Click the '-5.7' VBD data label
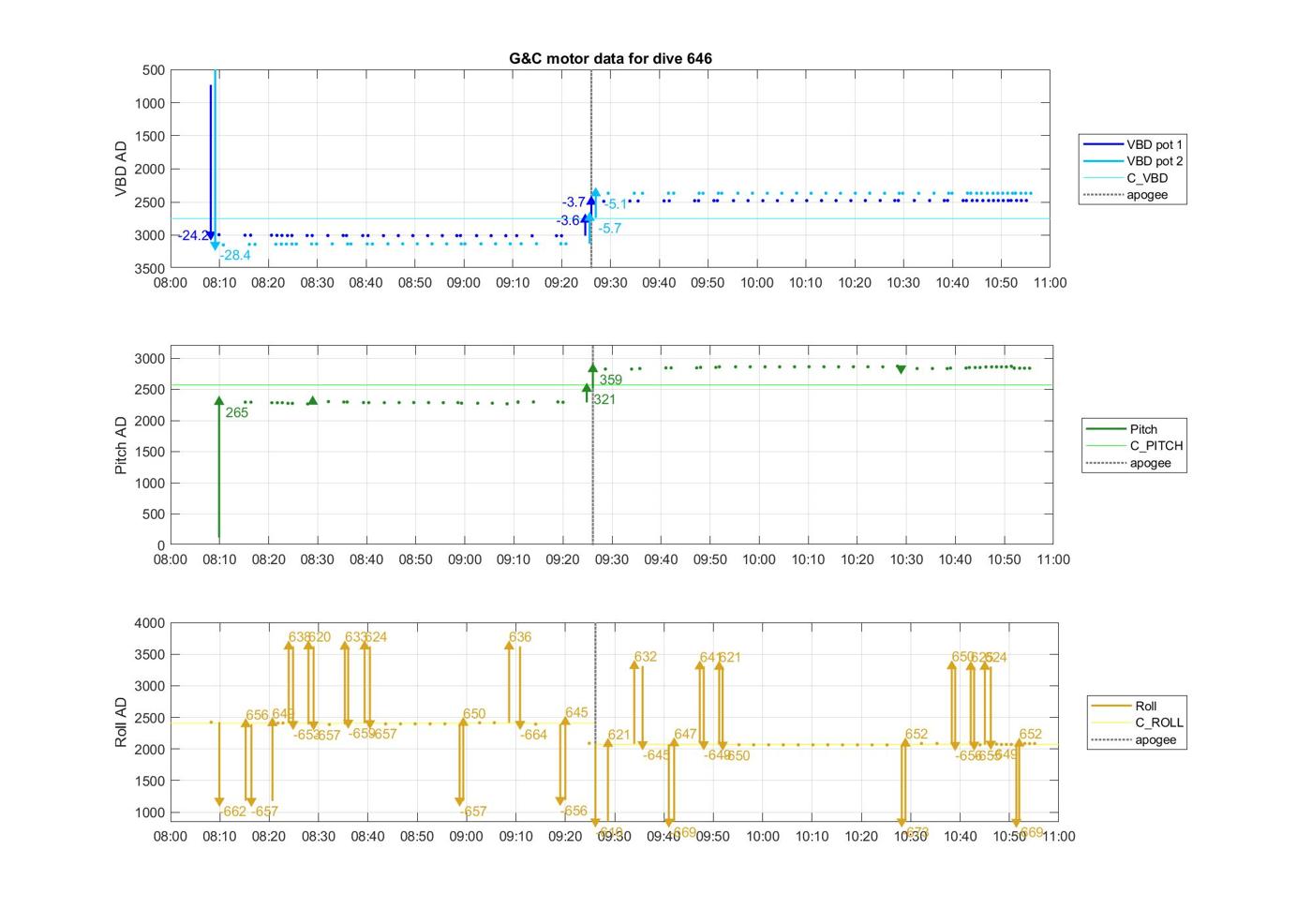Image resolution: width=1312 pixels, height=924 pixels. [609, 229]
